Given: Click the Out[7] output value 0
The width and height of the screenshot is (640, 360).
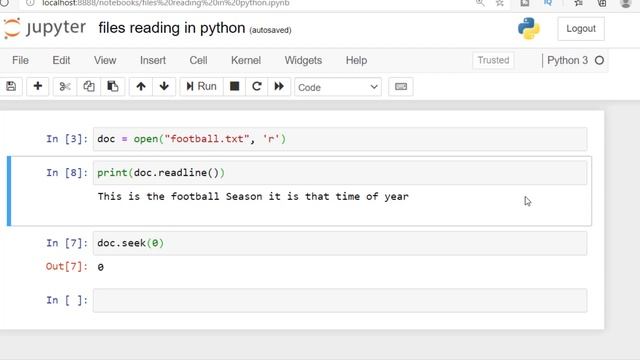Looking at the screenshot, I should coord(100,267).
